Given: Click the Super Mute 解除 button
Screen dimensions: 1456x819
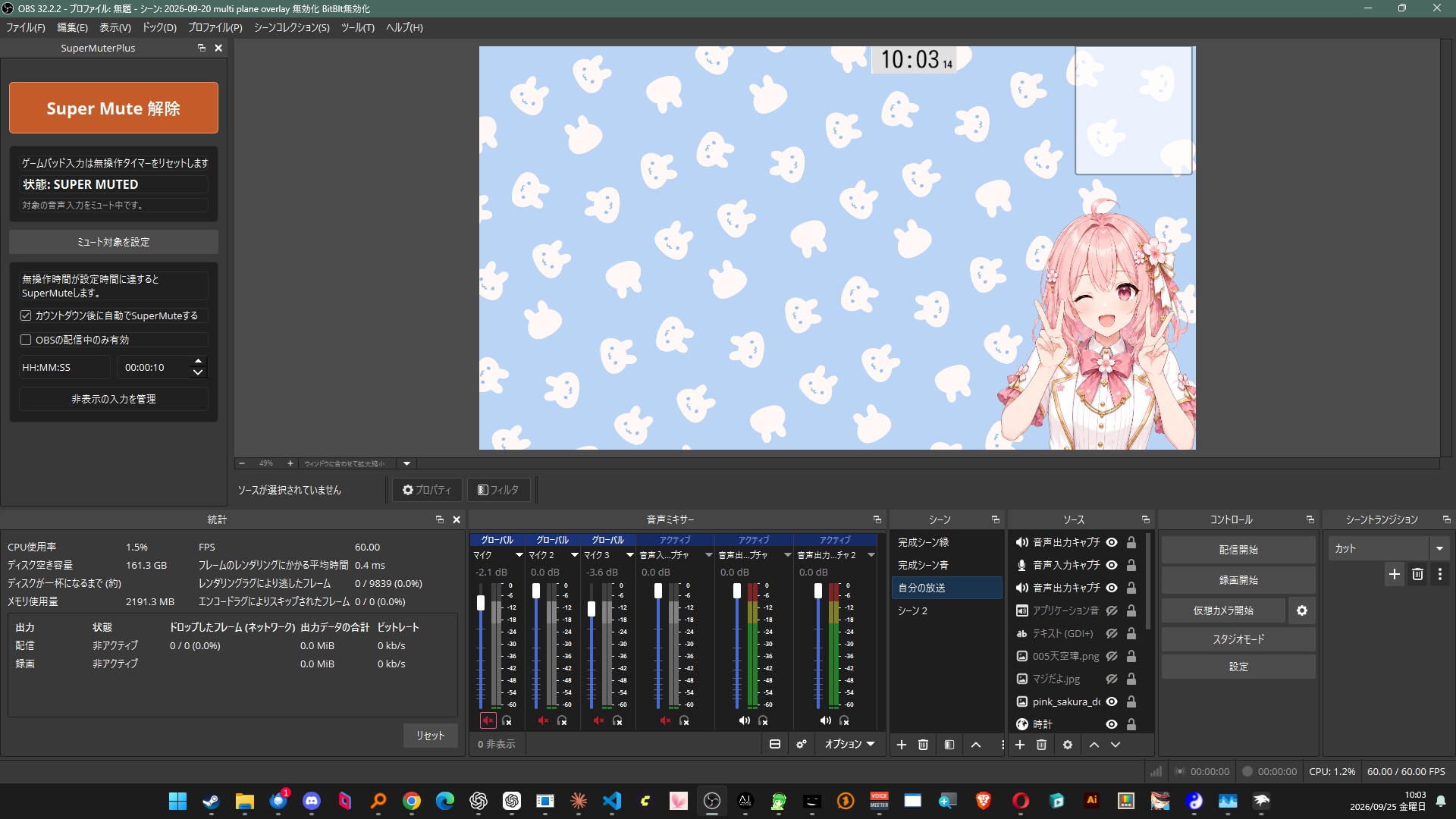Looking at the screenshot, I should [114, 108].
